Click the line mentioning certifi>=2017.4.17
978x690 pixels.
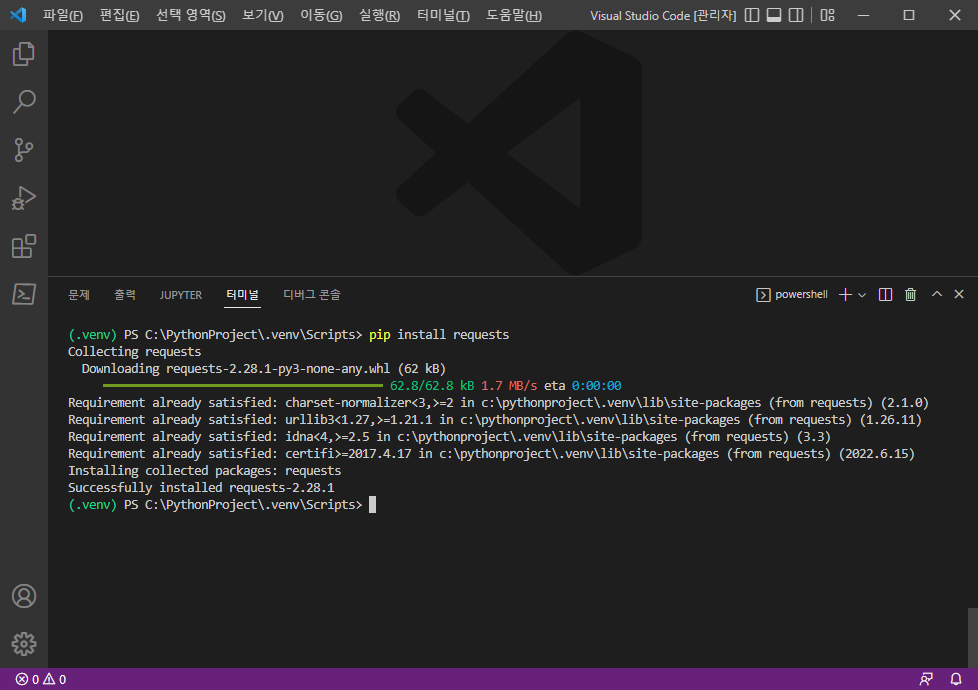491,454
